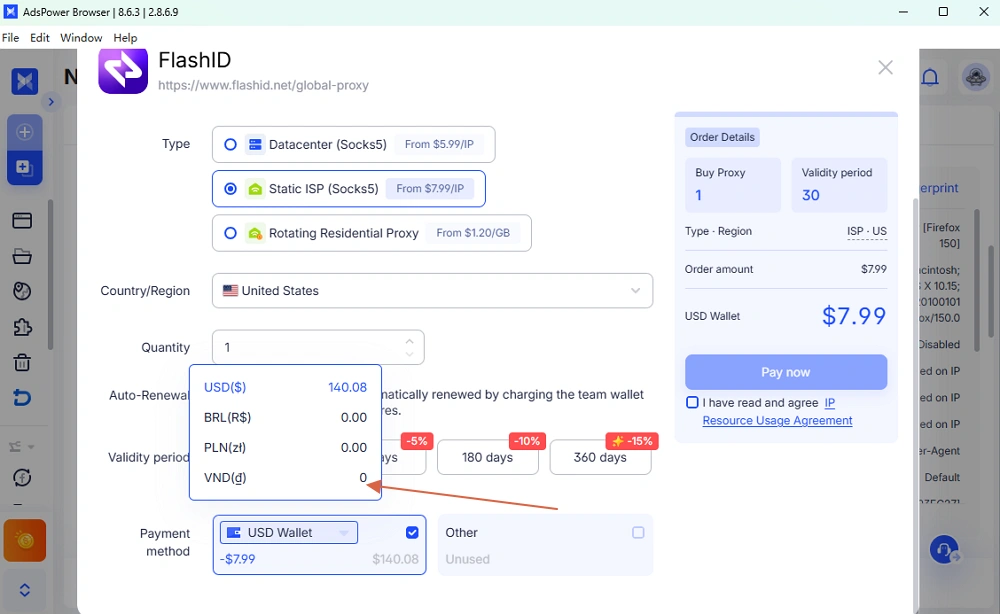Expand the automation dropdown icon in sidebar
The width and height of the screenshot is (1000, 614).
pyautogui.click(x=22, y=446)
